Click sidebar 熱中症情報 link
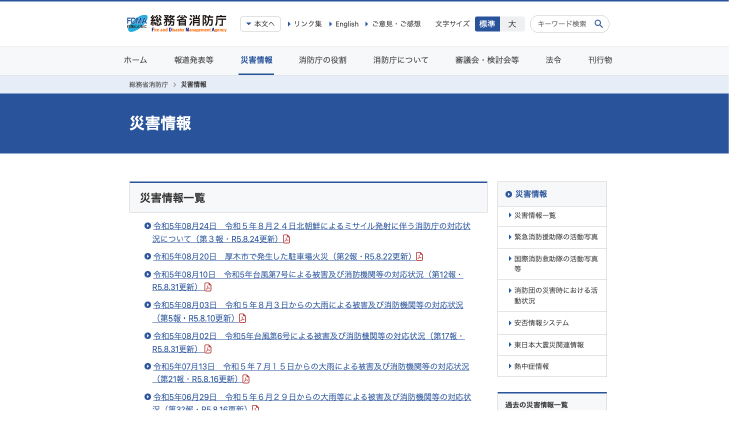 [x=531, y=366]
